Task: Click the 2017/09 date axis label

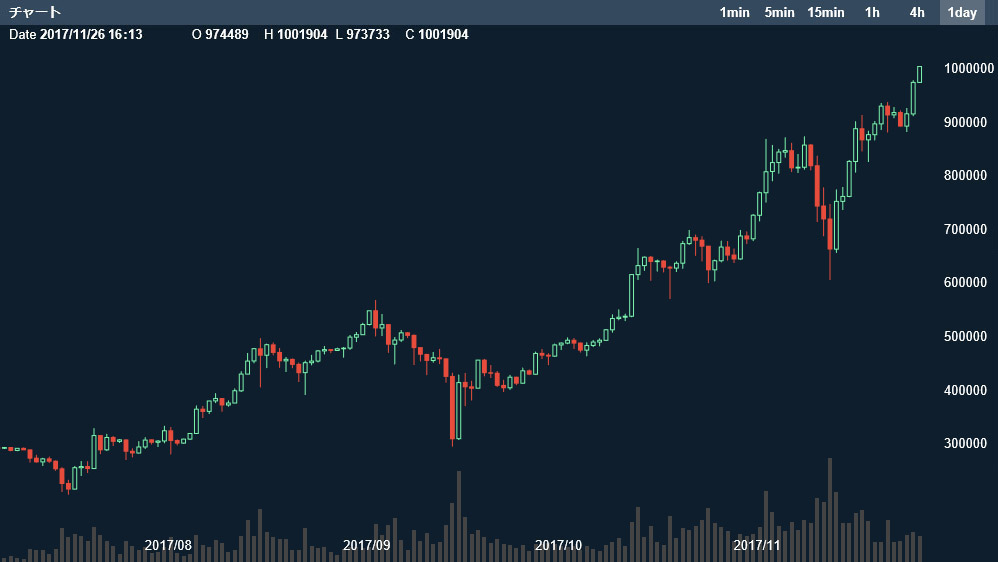Action: click(366, 545)
